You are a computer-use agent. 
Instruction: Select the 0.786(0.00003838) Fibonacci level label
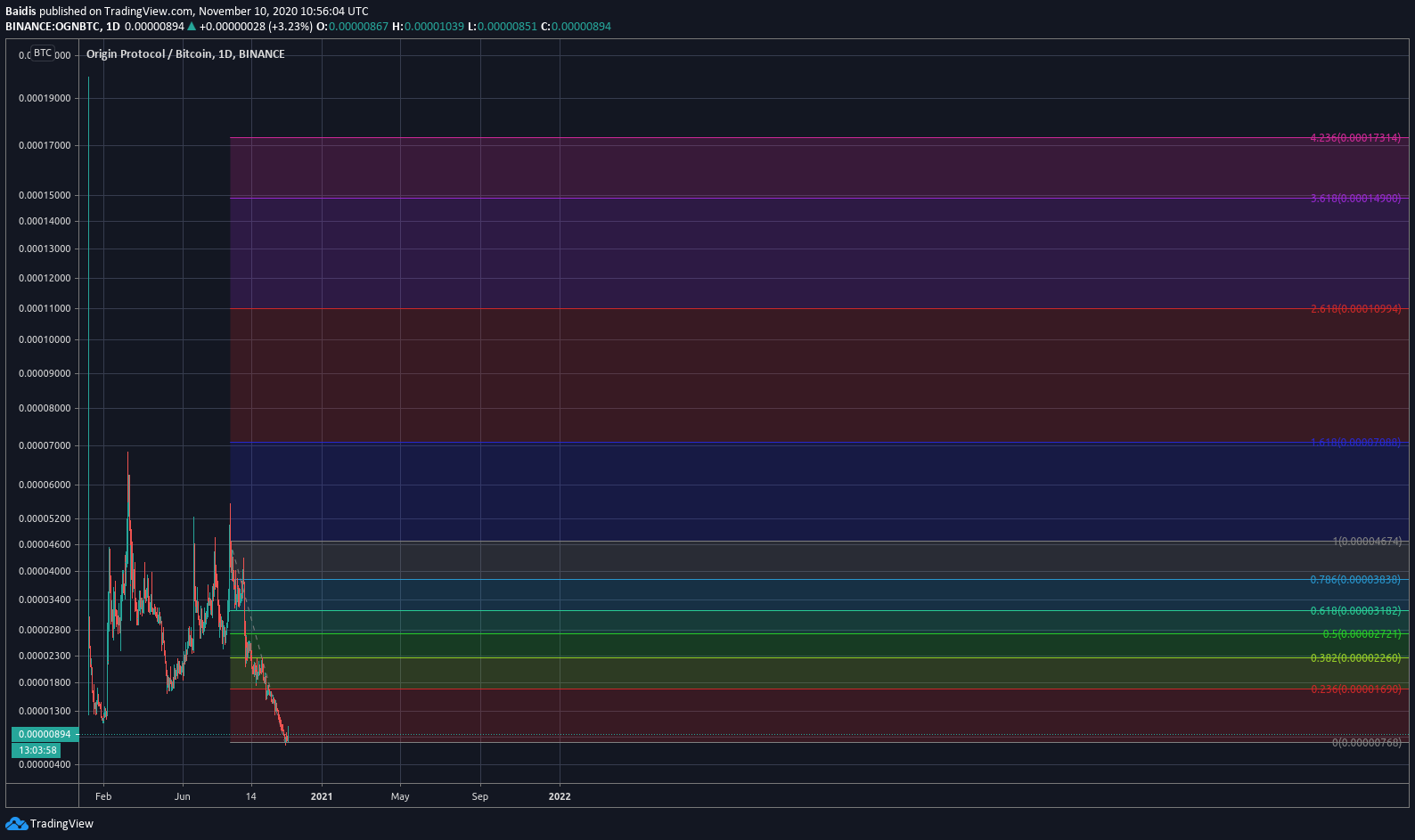click(x=1355, y=580)
